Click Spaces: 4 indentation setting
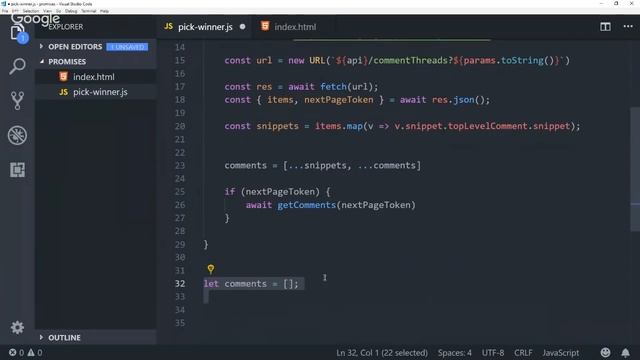This screenshot has width=640, height=360. pyautogui.click(x=454, y=353)
